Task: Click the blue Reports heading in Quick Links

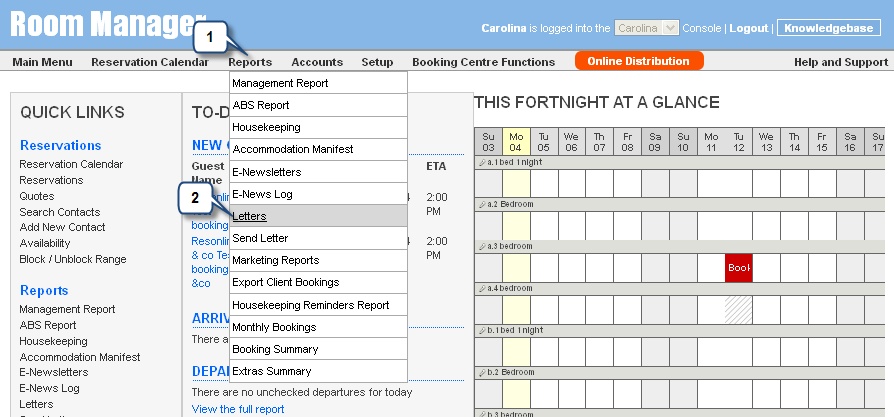Action: [44, 290]
